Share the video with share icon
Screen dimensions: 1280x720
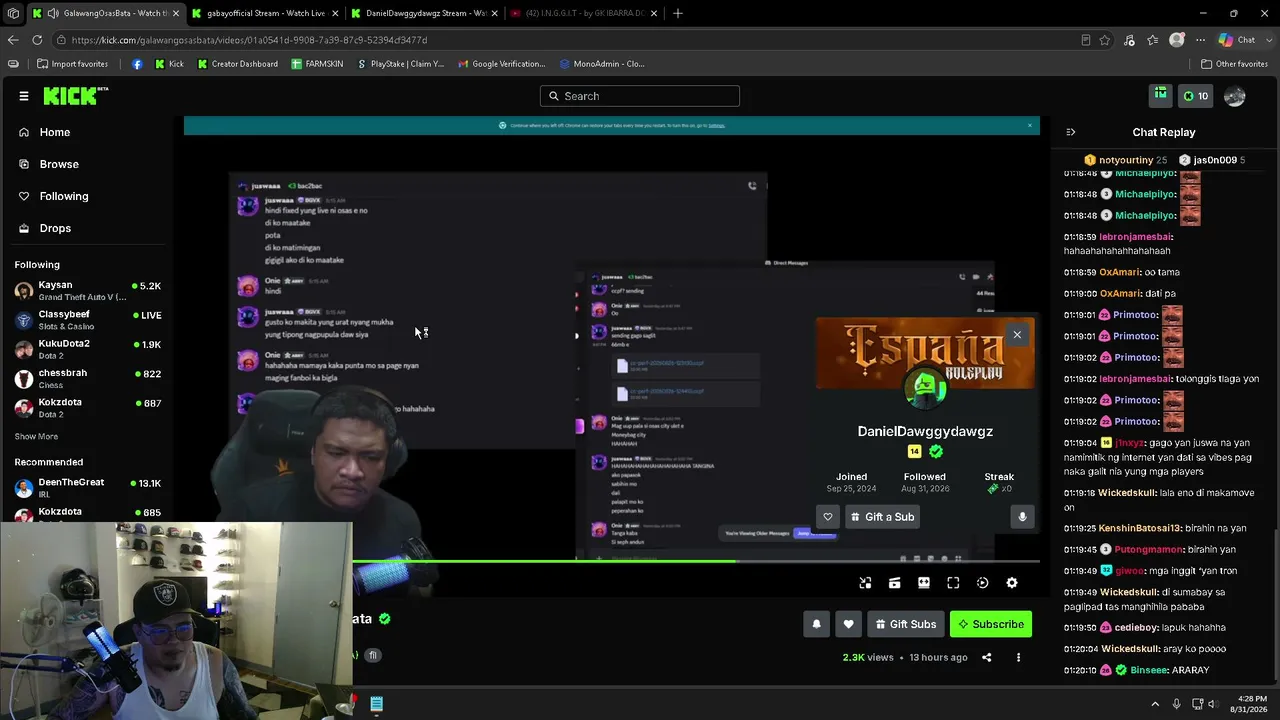pos(986,657)
